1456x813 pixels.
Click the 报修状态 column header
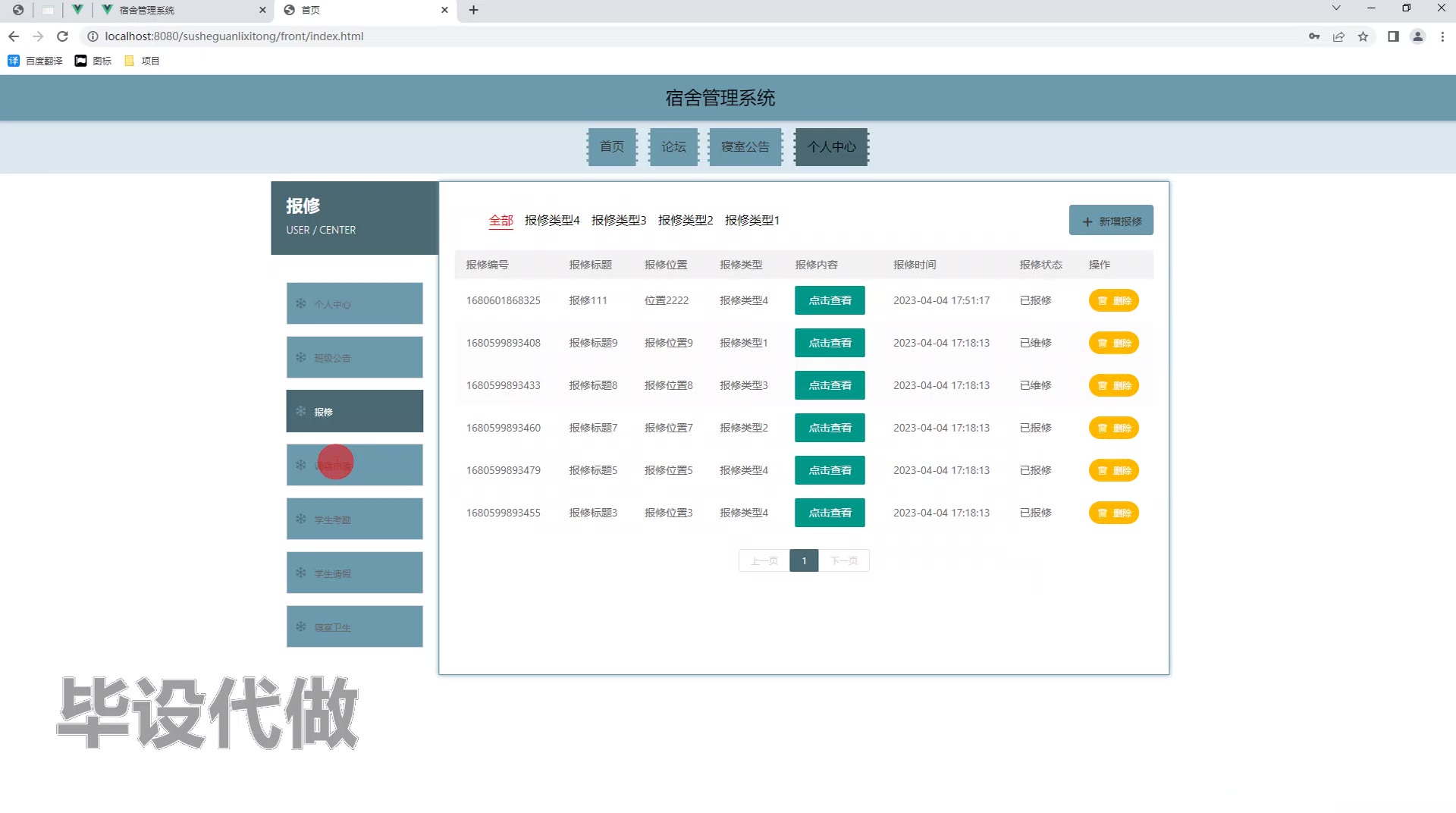[1040, 265]
